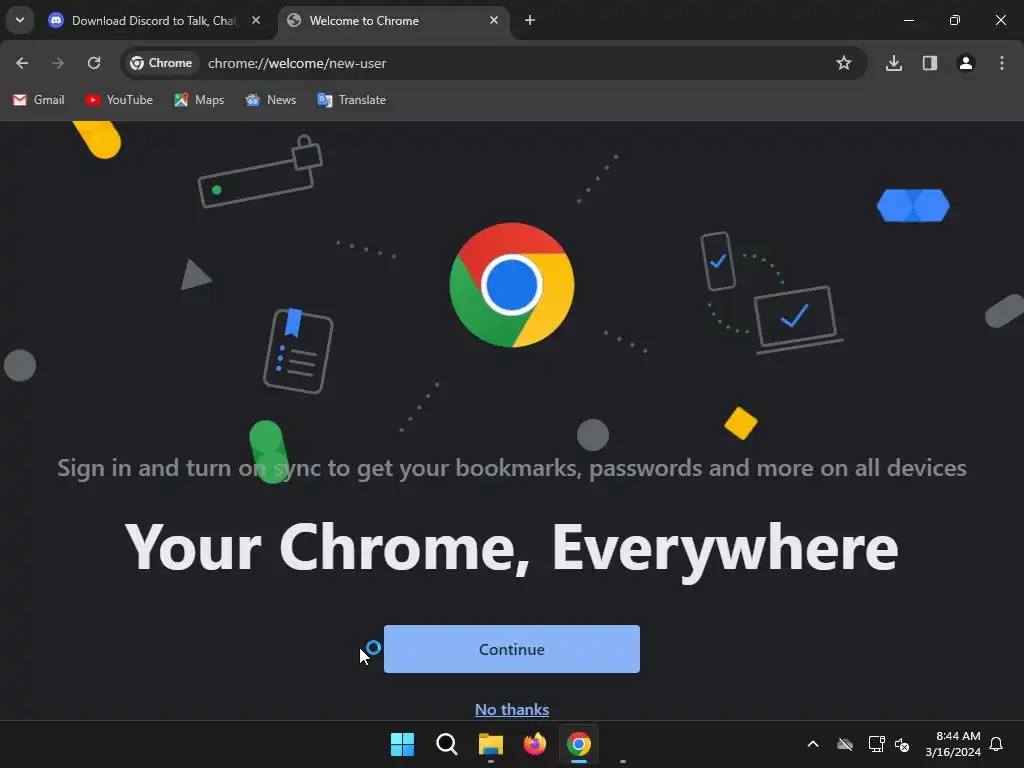Close the Chrome window
The width and height of the screenshot is (1024, 768).
(1000, 20)
